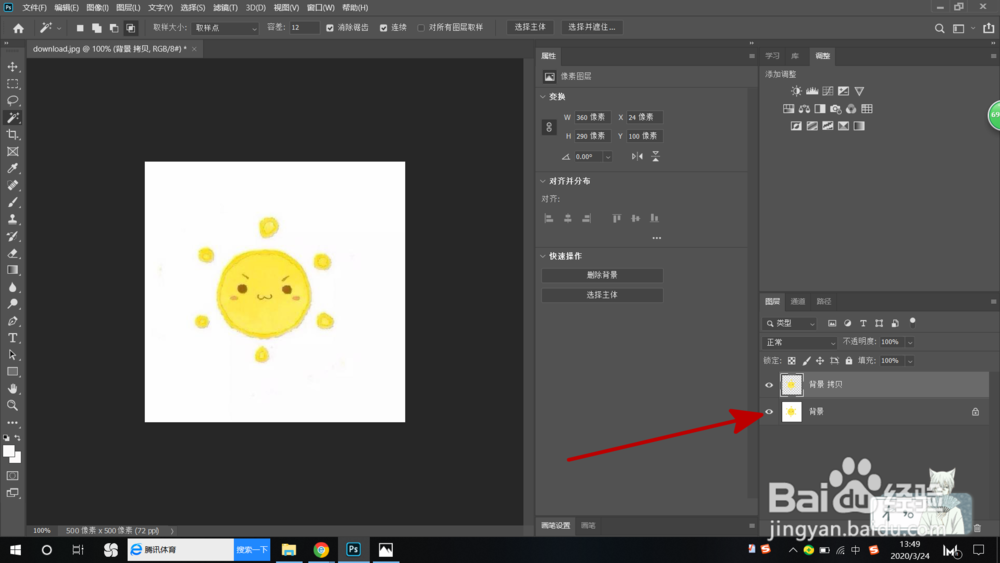Screen dimensions: 1000x563
Task: Toggle the anti-alias (消除锯齿) checkbox
Action: coord(330,28)
